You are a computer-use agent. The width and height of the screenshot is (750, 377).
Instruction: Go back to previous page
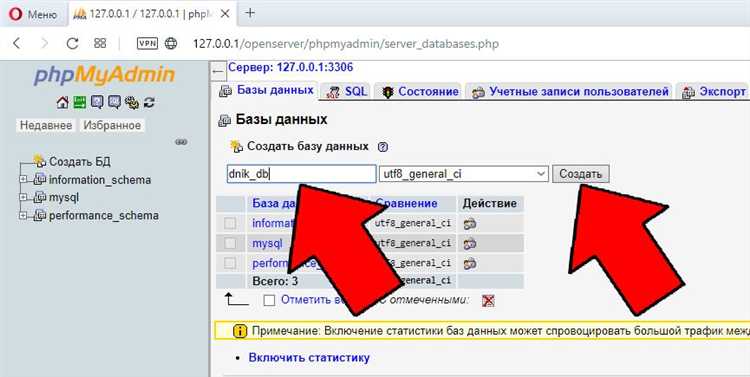point(17,44)
